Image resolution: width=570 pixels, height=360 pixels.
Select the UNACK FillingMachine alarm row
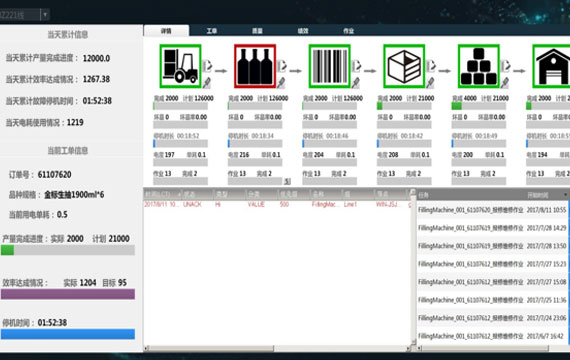[x=278, y=205]
